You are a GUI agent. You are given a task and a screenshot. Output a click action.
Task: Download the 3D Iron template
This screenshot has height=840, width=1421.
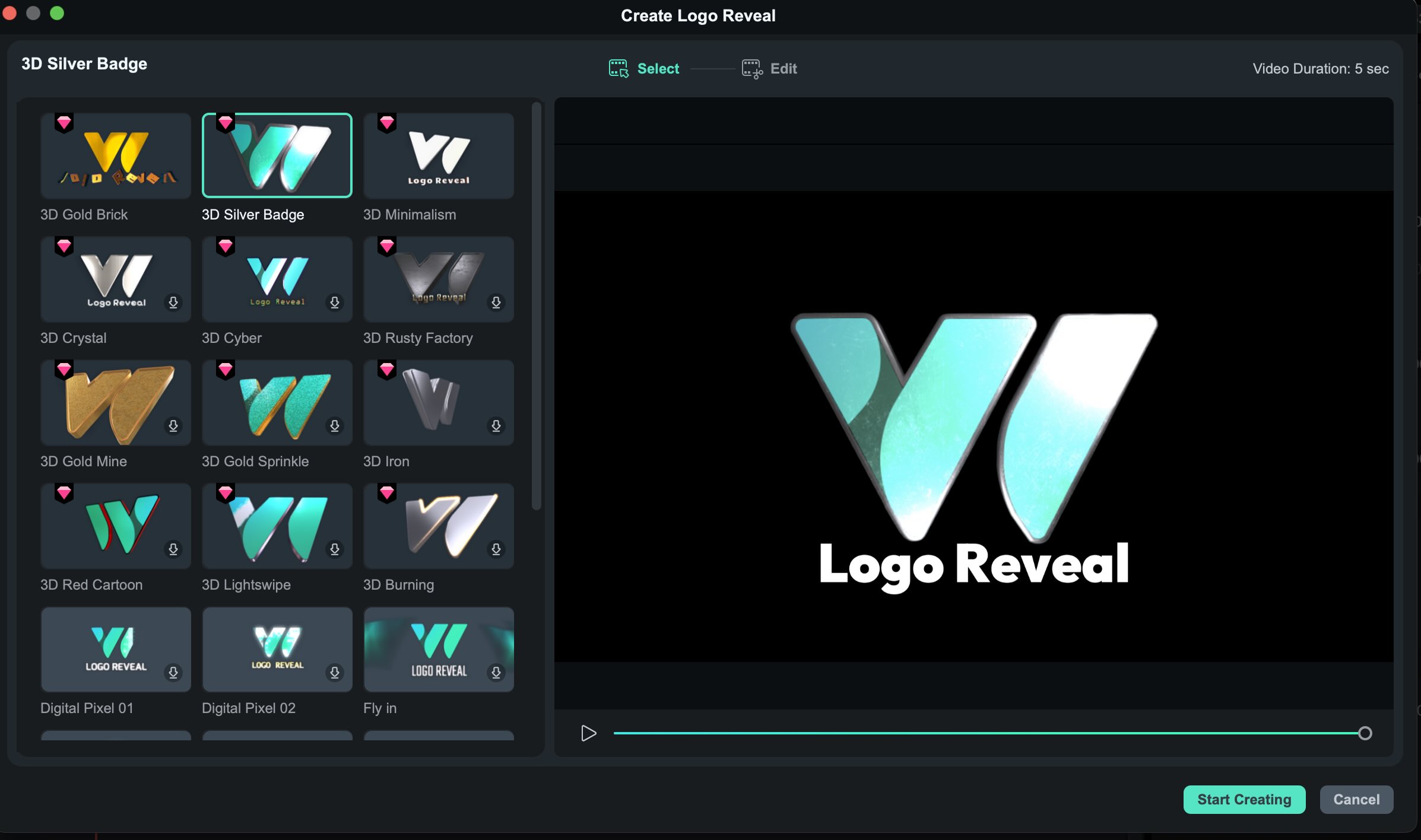tap(496, 426)
